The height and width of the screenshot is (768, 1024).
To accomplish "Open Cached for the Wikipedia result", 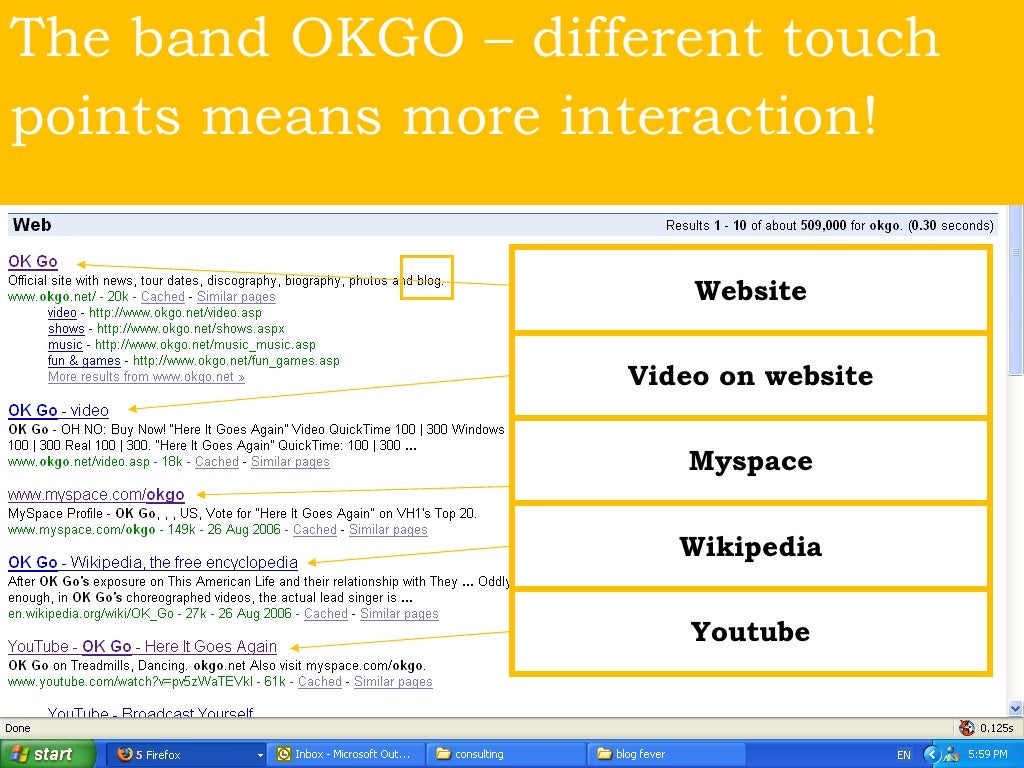I will click(x=326, y=614).
